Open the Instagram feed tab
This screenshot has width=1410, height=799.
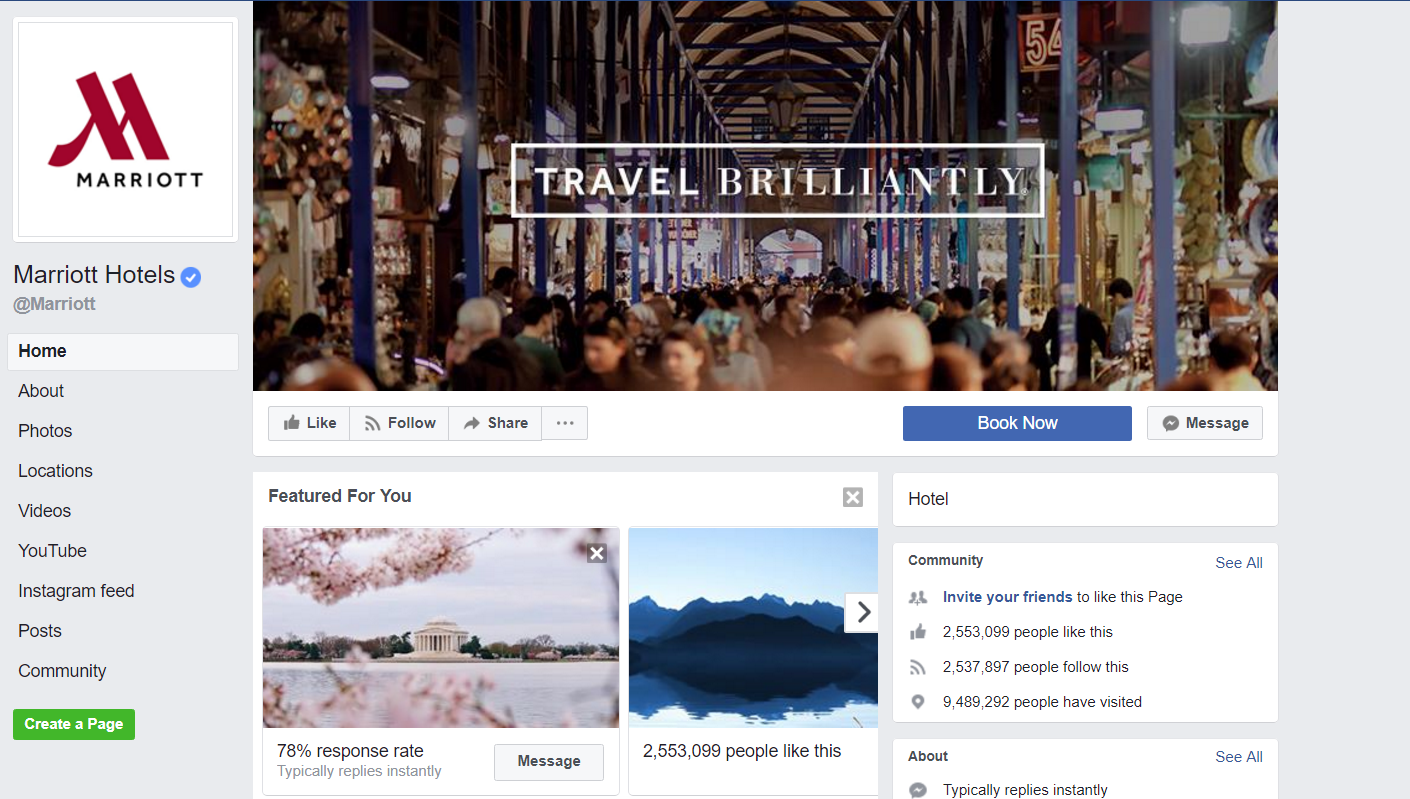click(76, 591)
